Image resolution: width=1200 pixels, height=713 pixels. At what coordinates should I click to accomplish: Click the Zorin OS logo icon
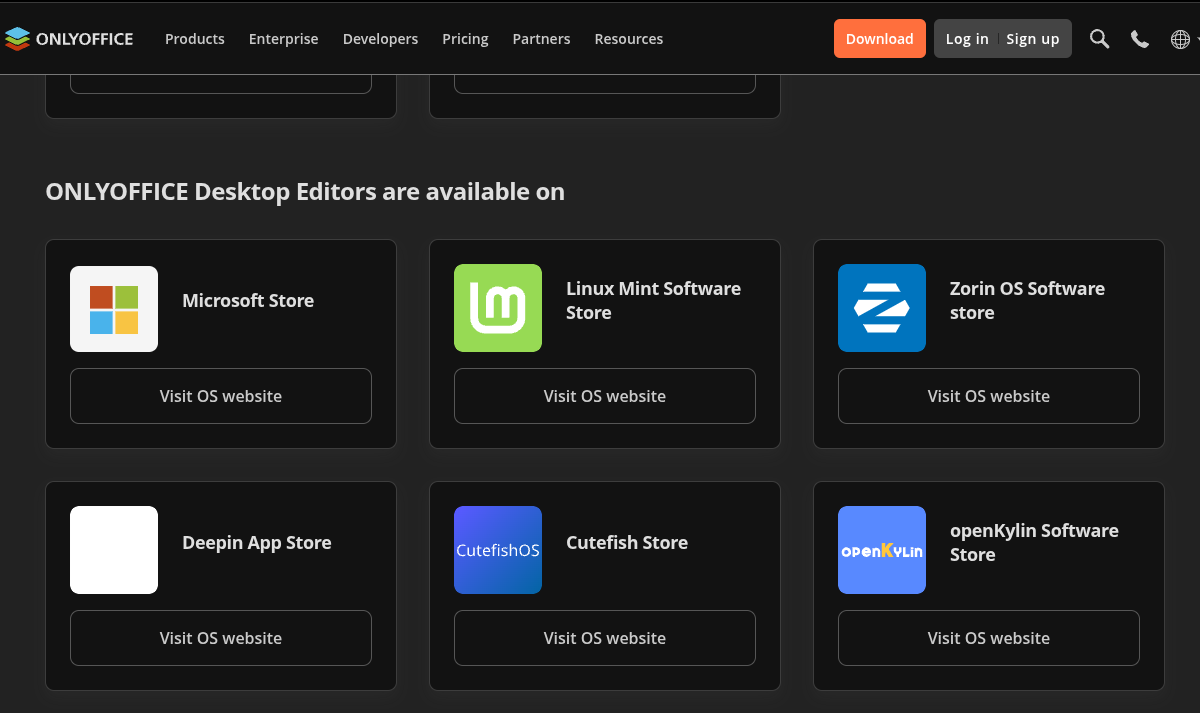coord(882,308)
